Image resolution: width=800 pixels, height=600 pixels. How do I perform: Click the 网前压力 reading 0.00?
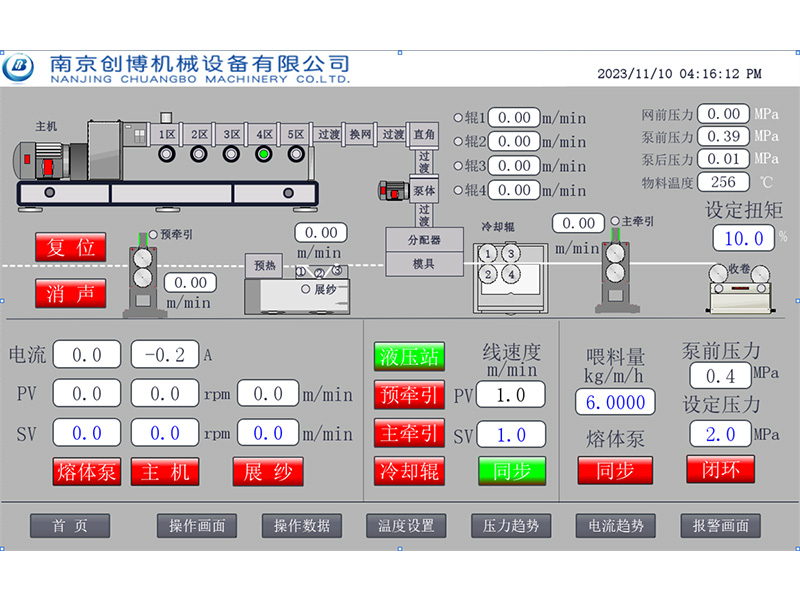(723, 114)
